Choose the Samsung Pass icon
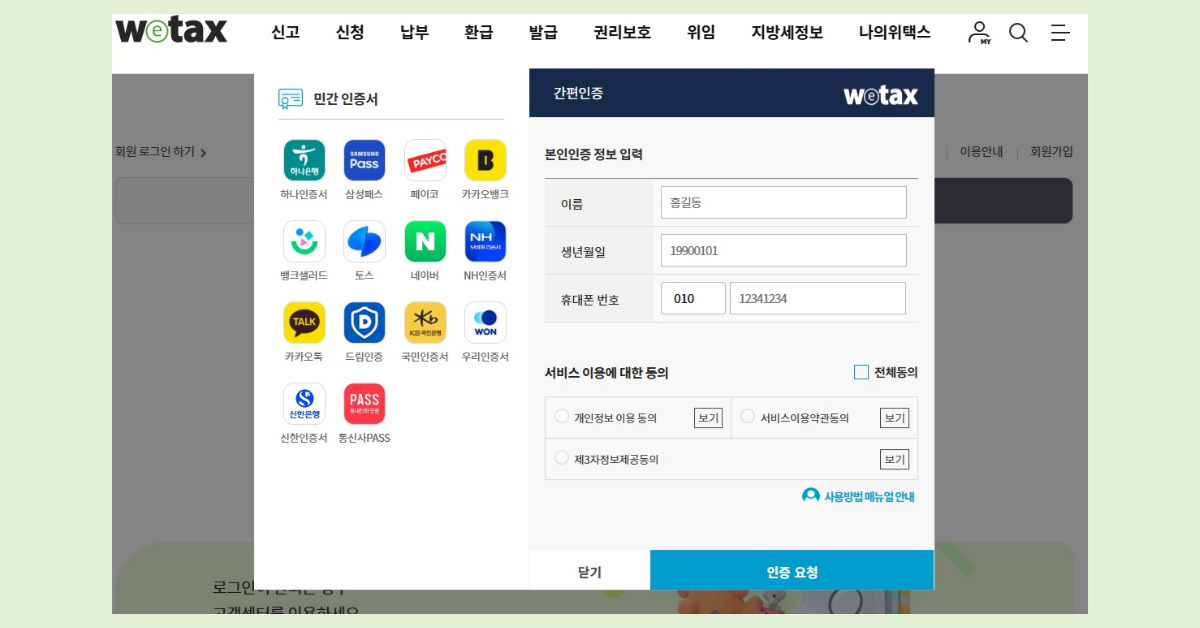This screenshot has height=628, width=1200. pos(364,160)
